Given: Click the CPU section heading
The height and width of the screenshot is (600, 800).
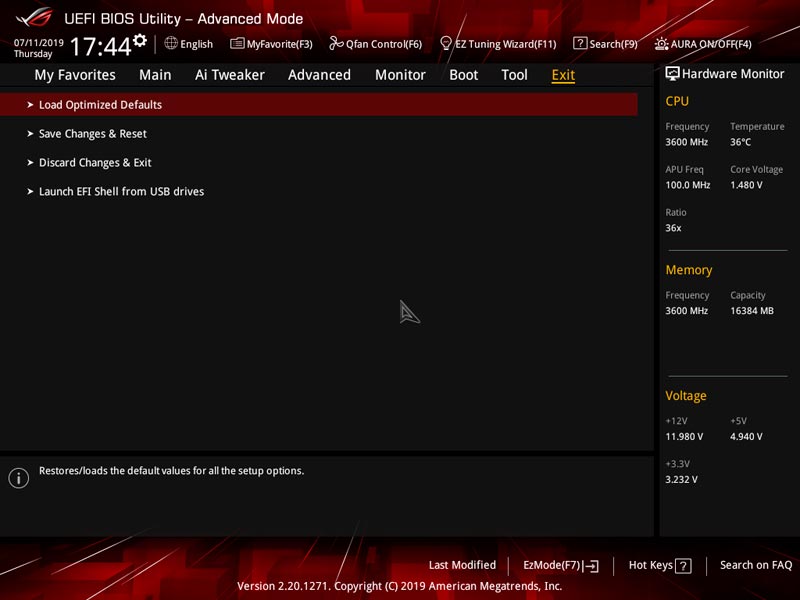Looking at the screenshot, I should (x=677, y=101).
